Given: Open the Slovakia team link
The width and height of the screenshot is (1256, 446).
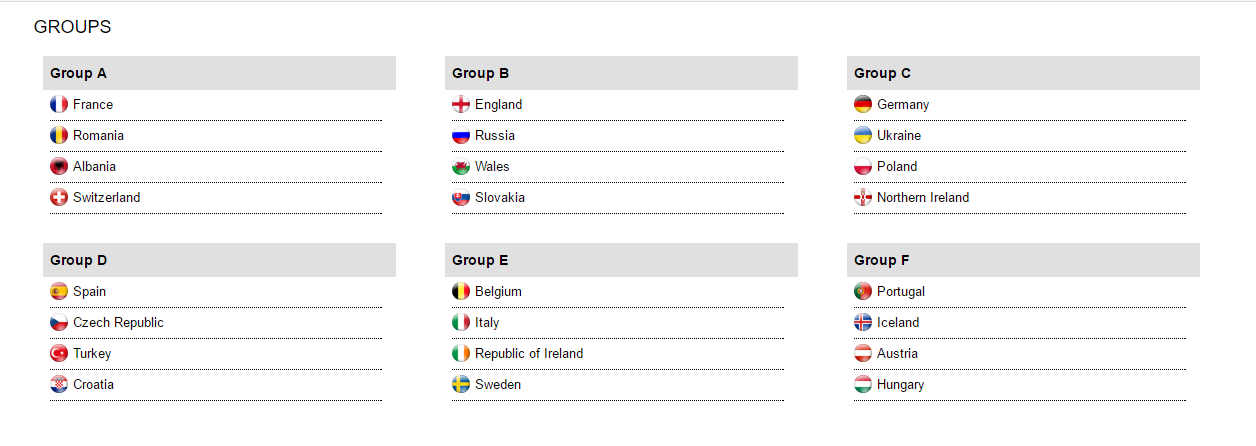Looking at the screenshot, I should 500,197.
